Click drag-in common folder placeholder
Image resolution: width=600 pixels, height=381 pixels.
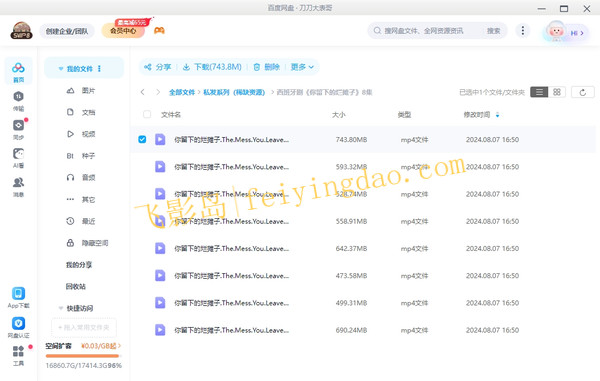click(x=84, y=327)
